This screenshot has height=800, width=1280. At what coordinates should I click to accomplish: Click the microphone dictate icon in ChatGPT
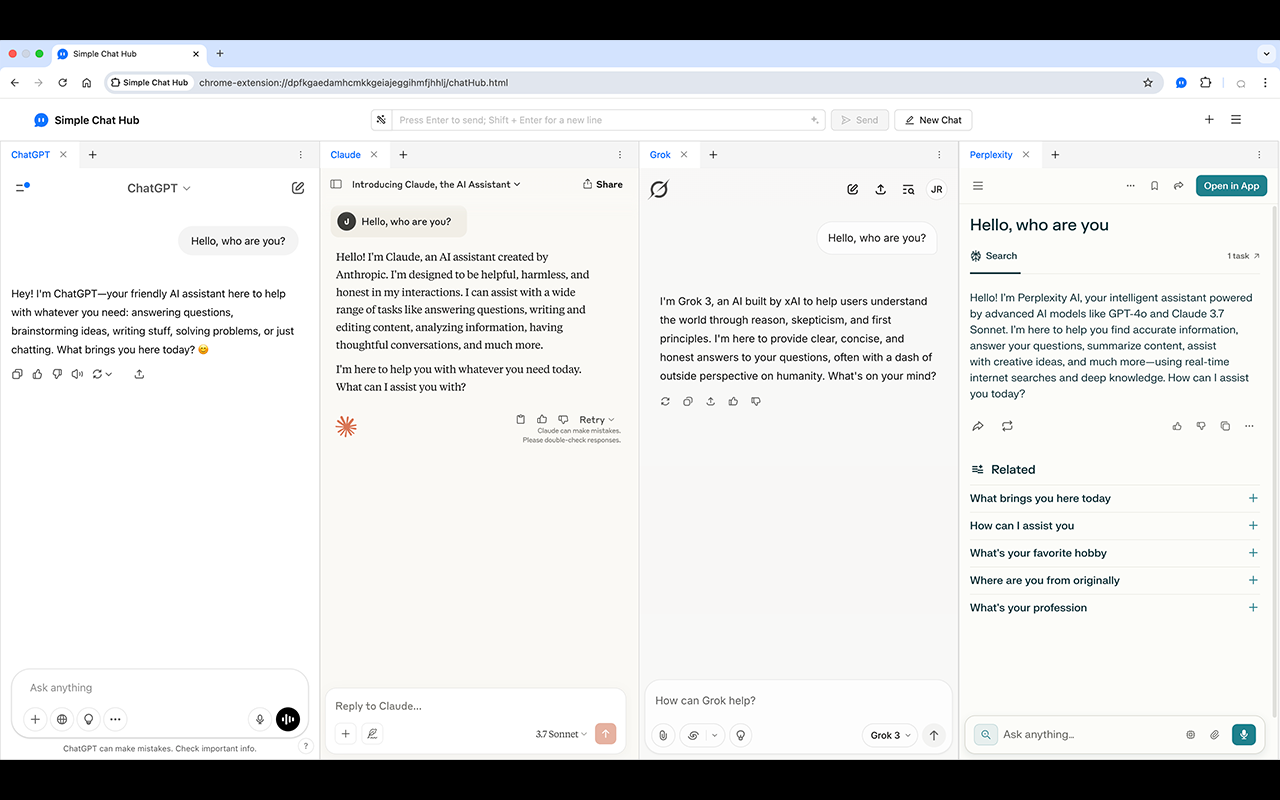pyautogui.click(x=260, y=719)
